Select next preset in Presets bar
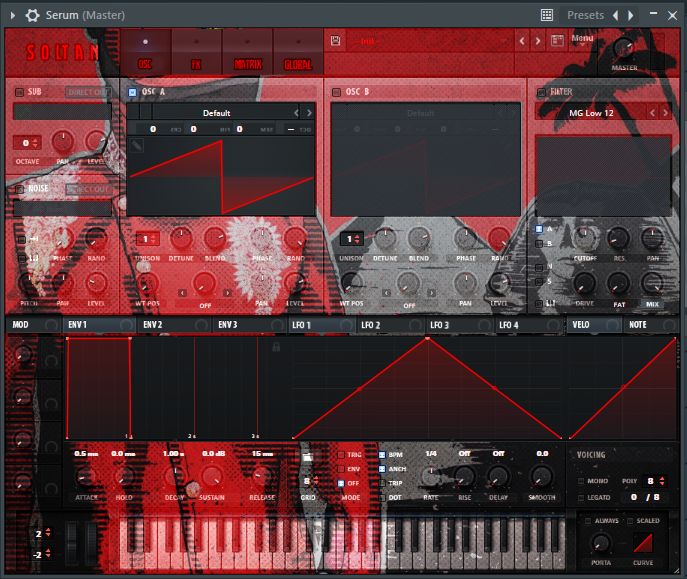The height and width of the screenshot is (579, 687). point(631,15)
